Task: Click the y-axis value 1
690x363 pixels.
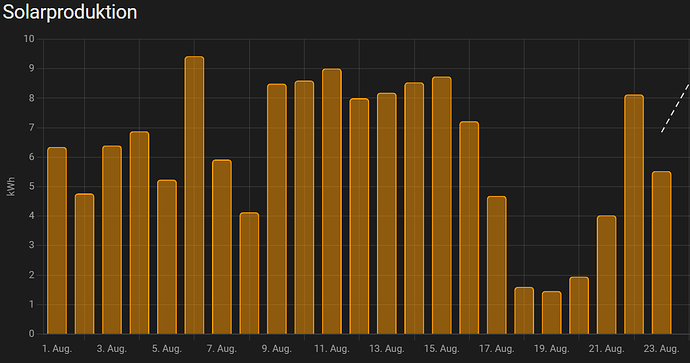Action: pos(32,304)
